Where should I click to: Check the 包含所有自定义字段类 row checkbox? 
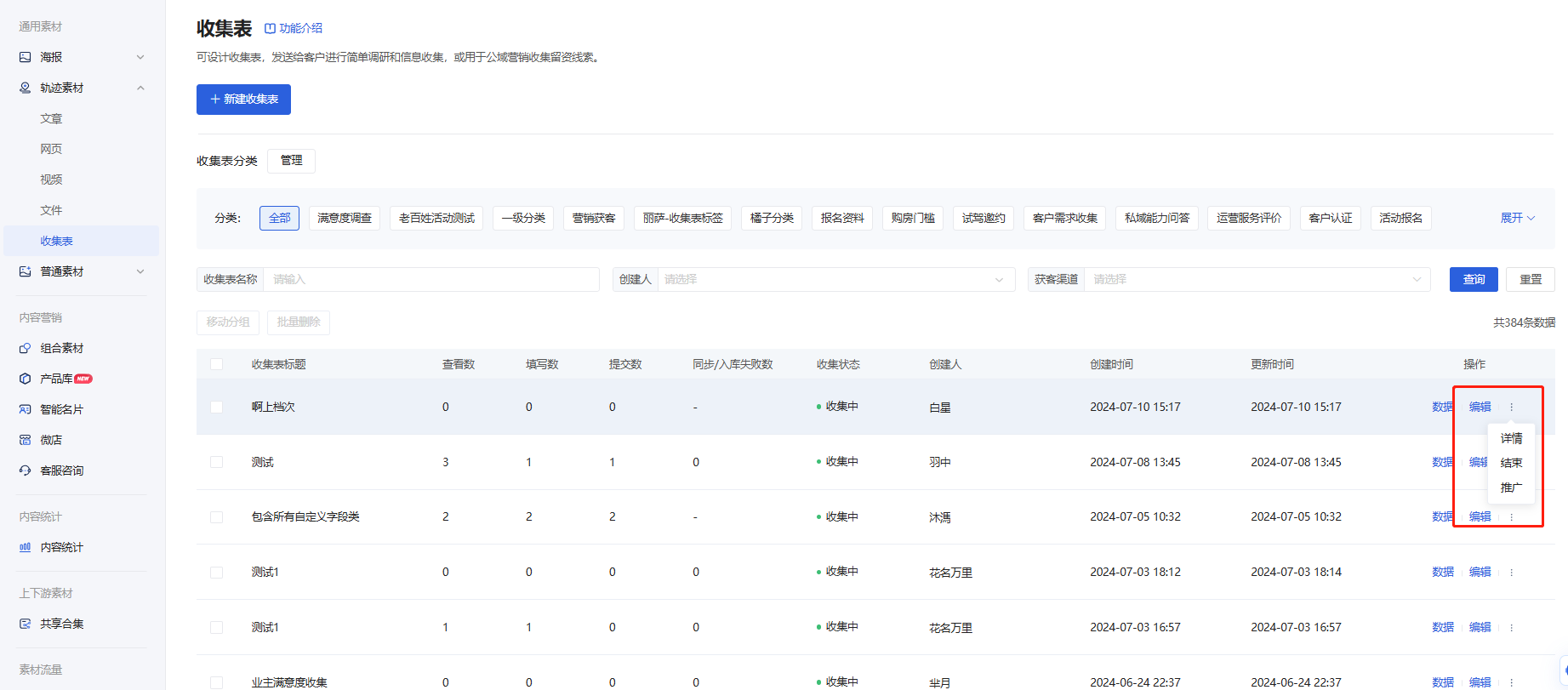[216, 517]
